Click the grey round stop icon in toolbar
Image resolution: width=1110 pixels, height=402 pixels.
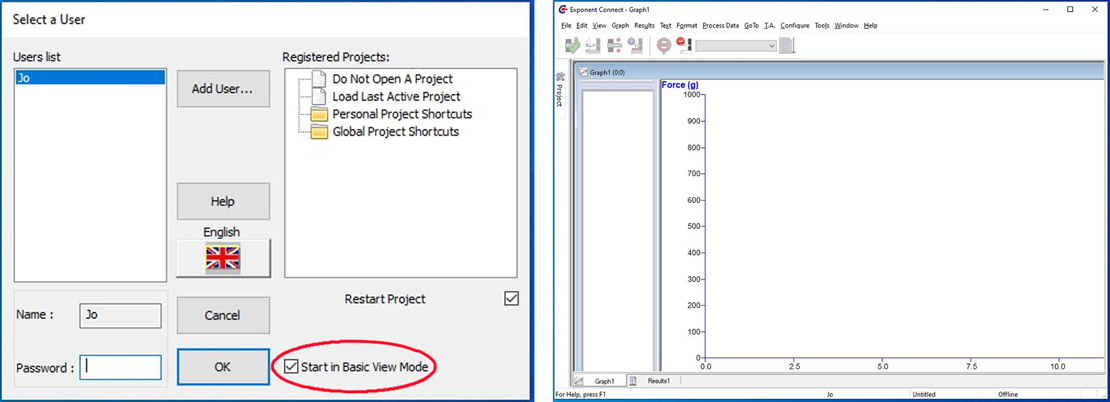click(664, 46)
